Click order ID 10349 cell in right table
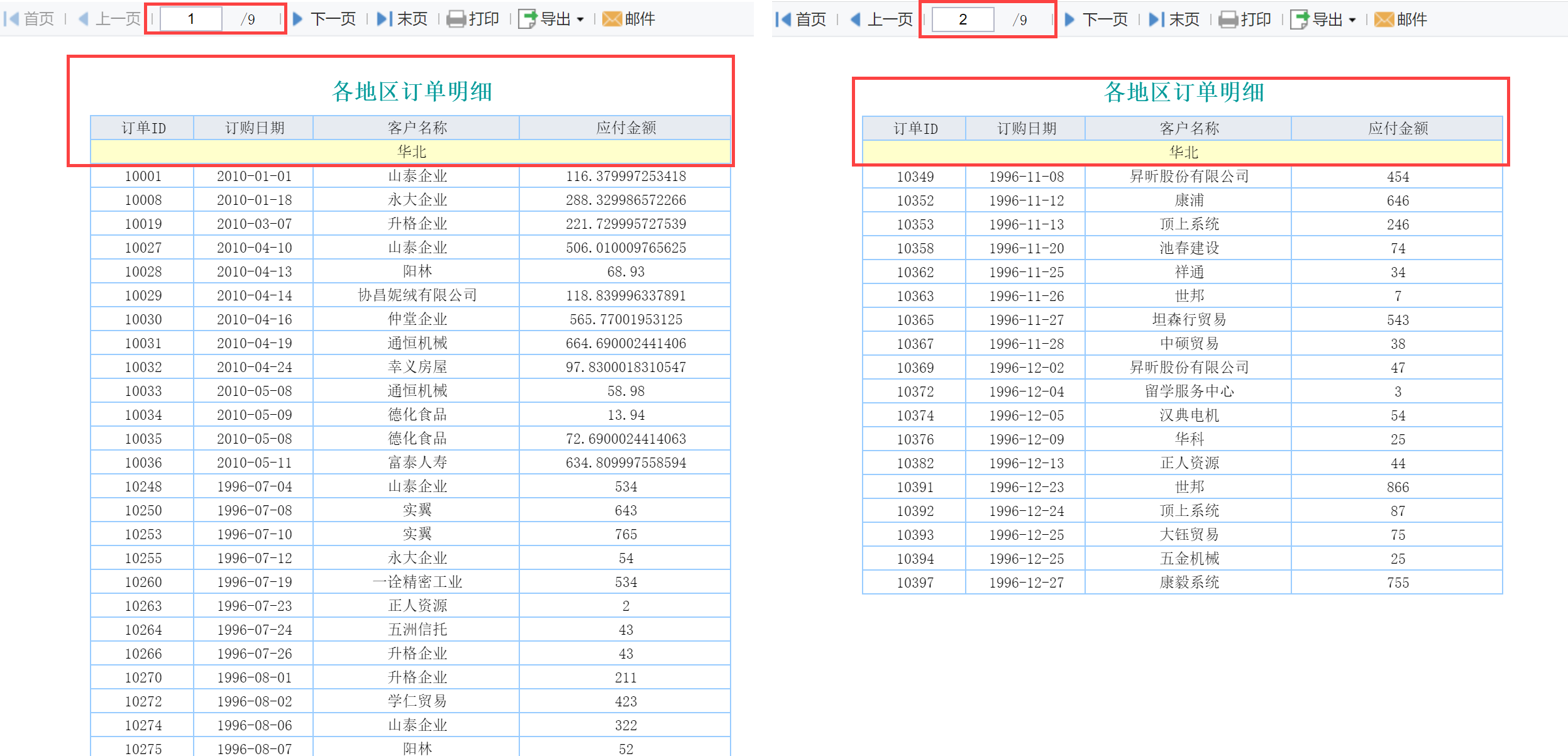1568x756 pixels. pos(915,177)
